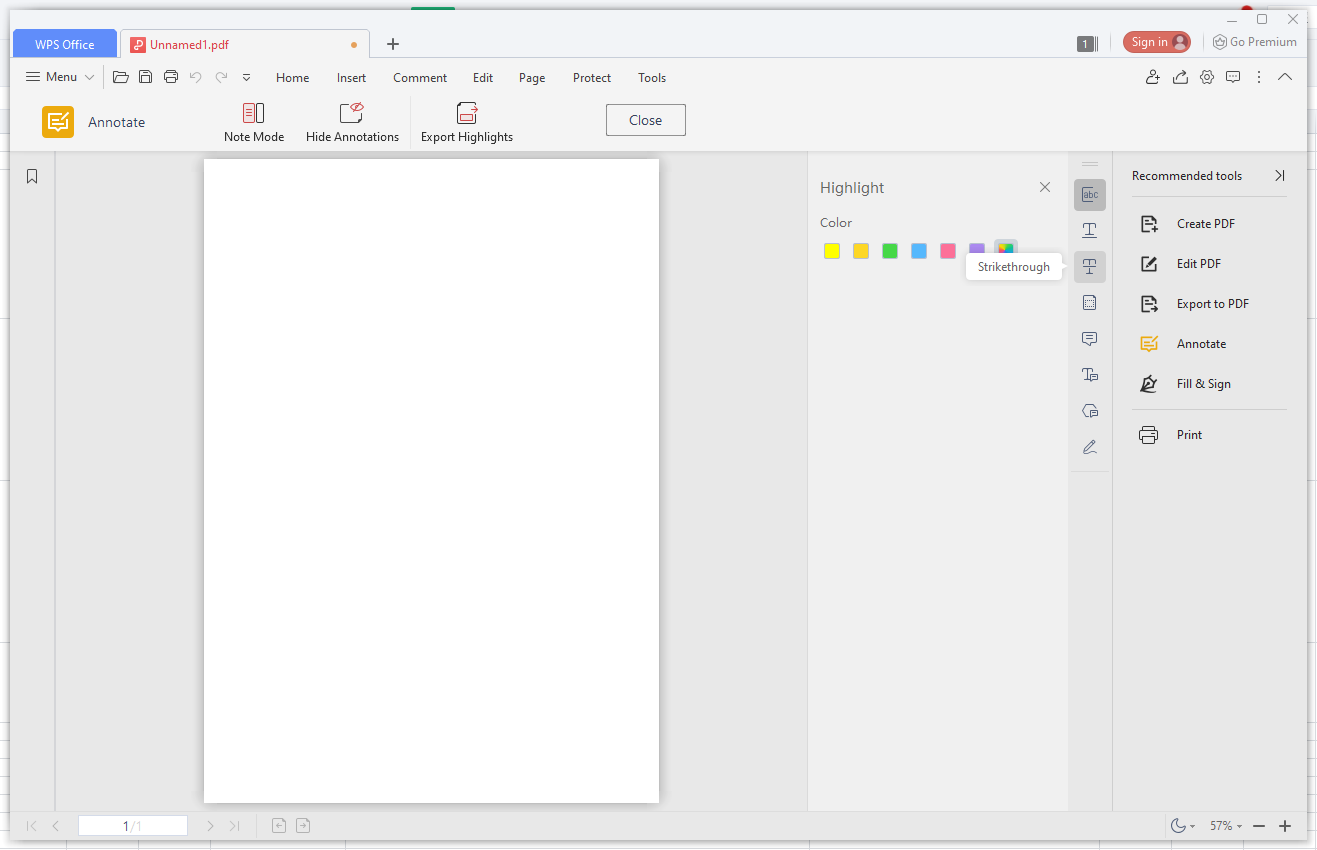Select the freehand pencil drawing tool
The image size is (1317, 850).
[1089, 447]
